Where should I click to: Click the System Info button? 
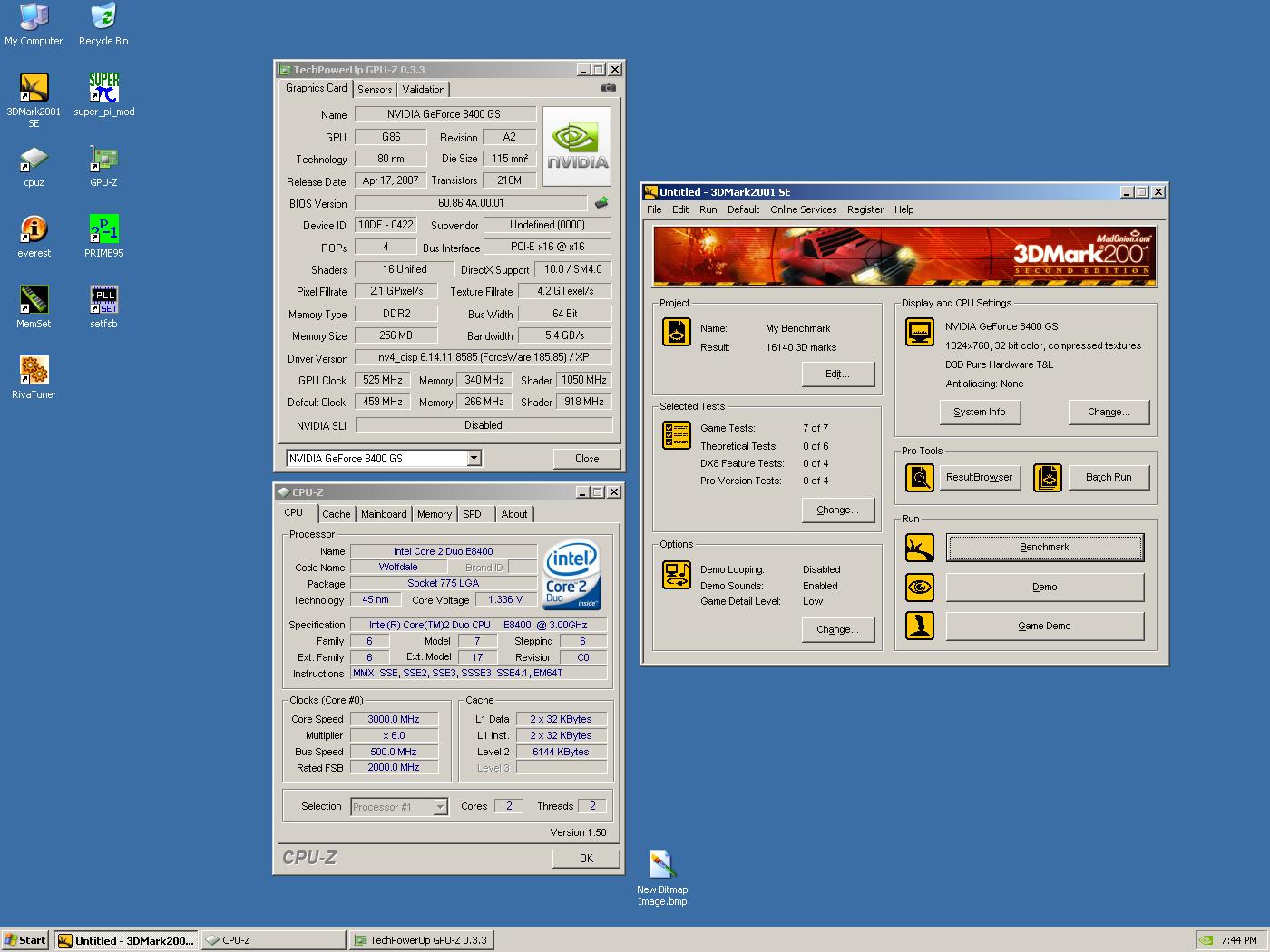(x=980, y=412)
